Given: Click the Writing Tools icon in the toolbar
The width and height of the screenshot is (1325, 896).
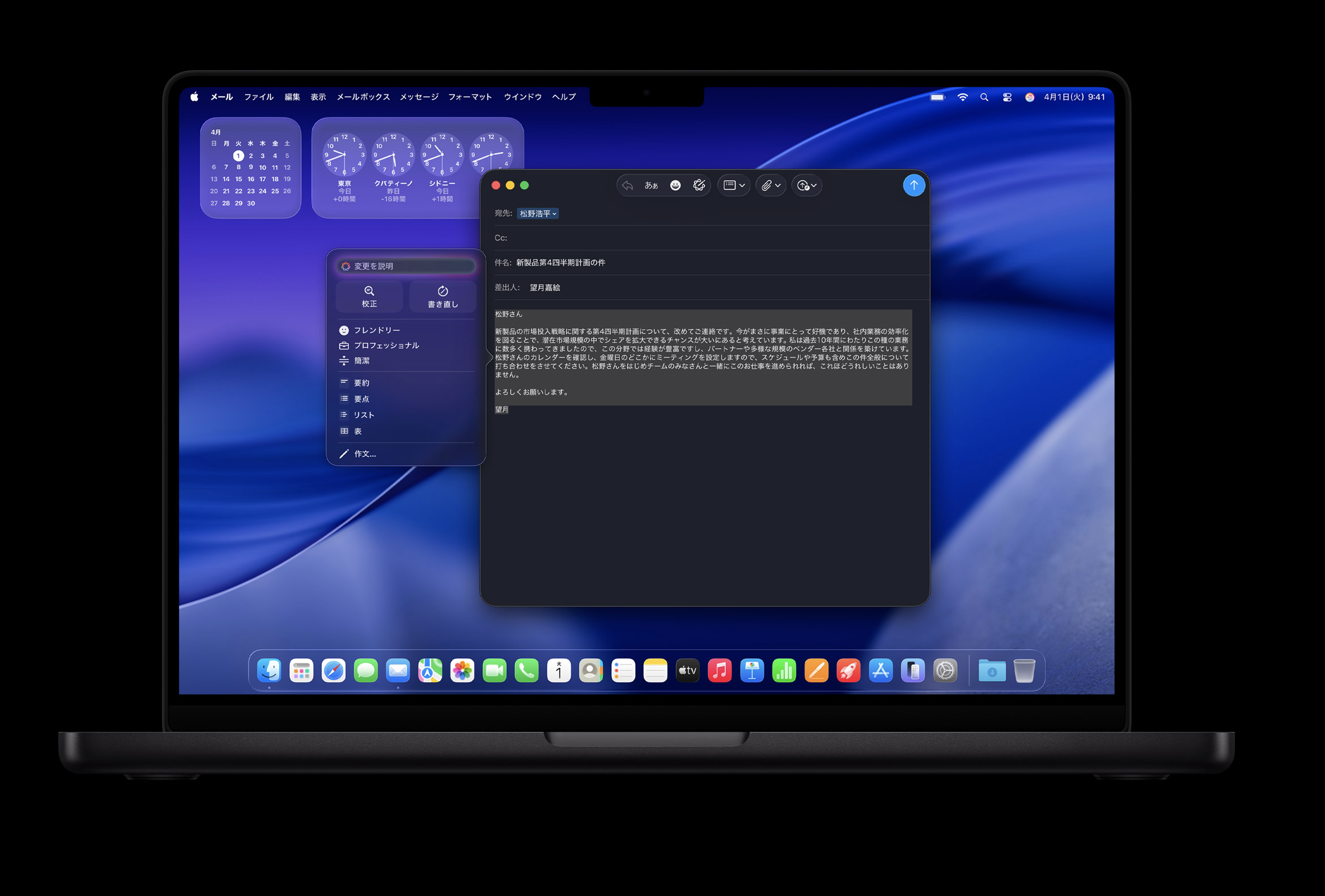Looking at the screenshot, I should 699,185.
